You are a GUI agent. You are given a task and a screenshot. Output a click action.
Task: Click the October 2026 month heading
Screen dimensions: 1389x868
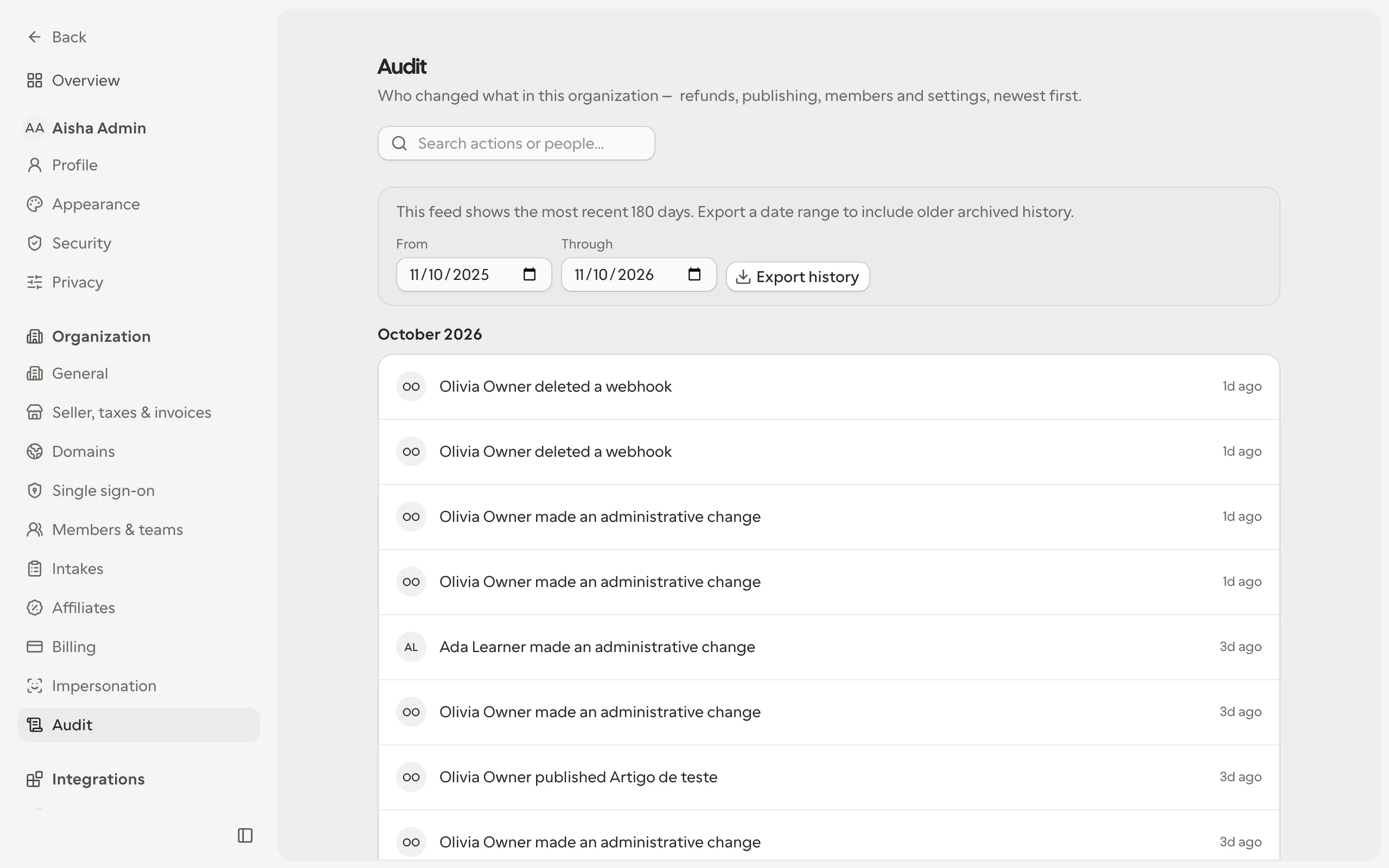click(430, 335)
